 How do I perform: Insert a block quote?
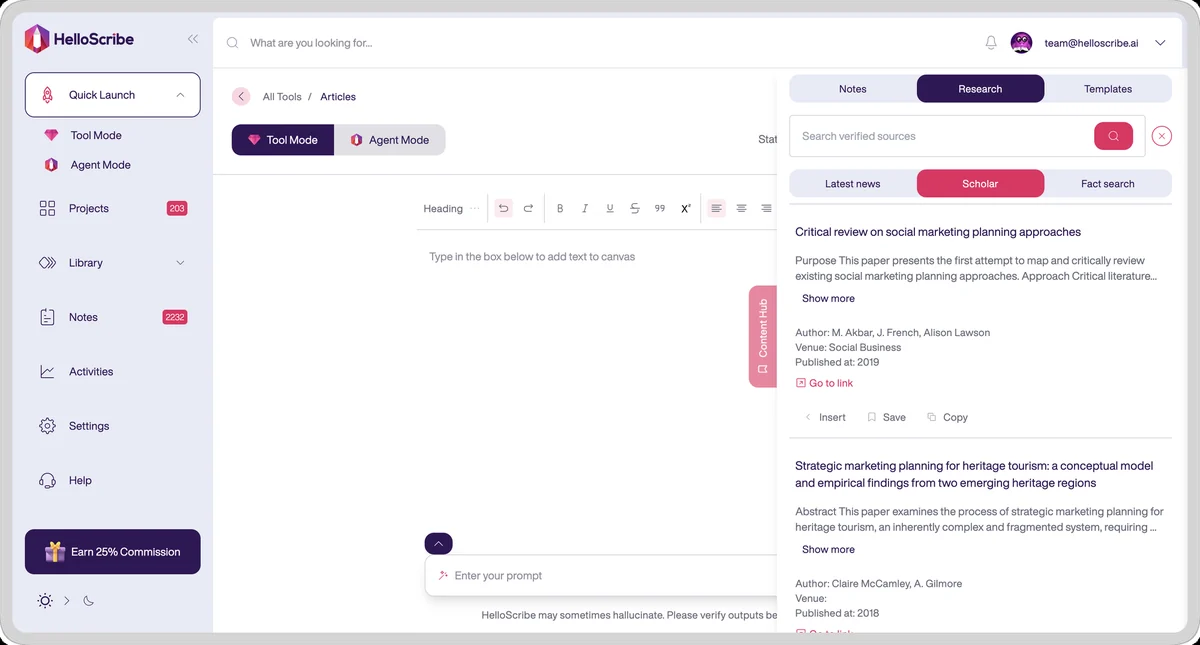(660, 208)
